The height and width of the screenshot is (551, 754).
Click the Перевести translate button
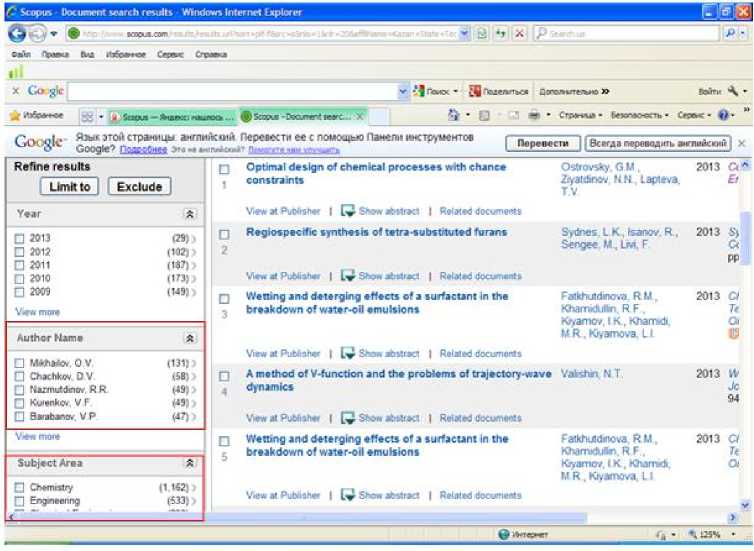click(543, 144)
